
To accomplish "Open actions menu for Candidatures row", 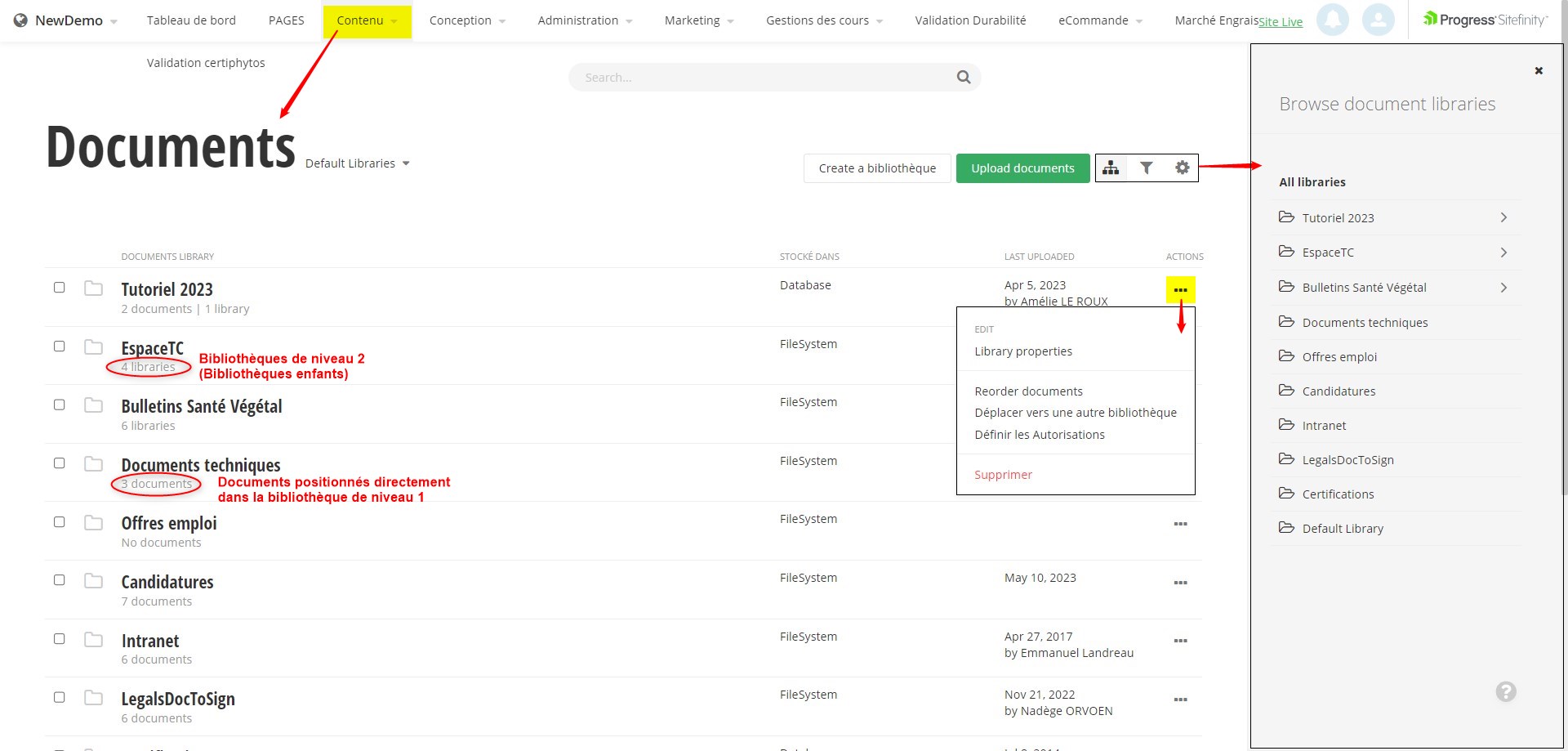I will (x=1180, y=583).
